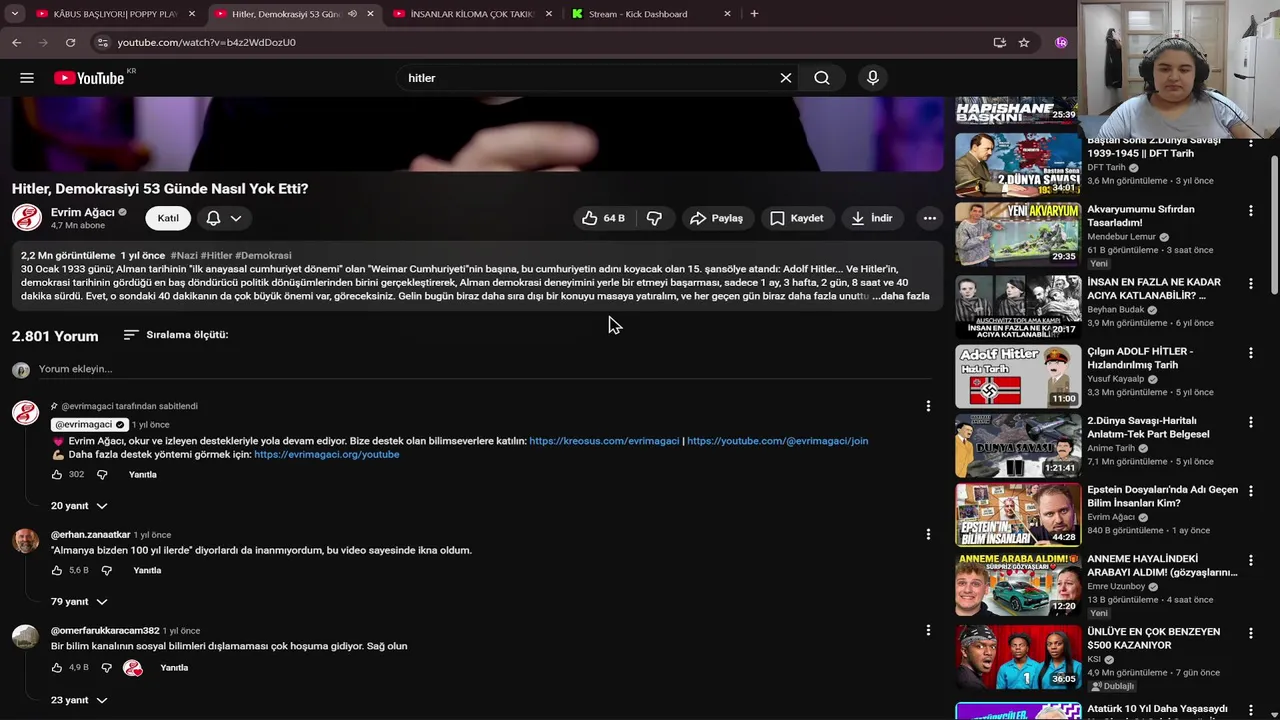The height and width of the screenshot is (720, 1280).
Task: Mute the tab's audio speaker icon
Action: click(x=352, y=14)
